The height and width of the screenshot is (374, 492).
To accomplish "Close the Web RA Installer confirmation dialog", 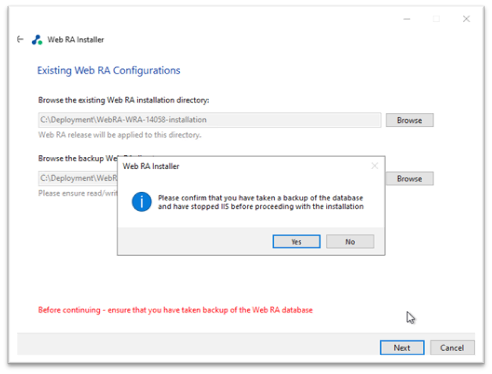I will [375, 166].
